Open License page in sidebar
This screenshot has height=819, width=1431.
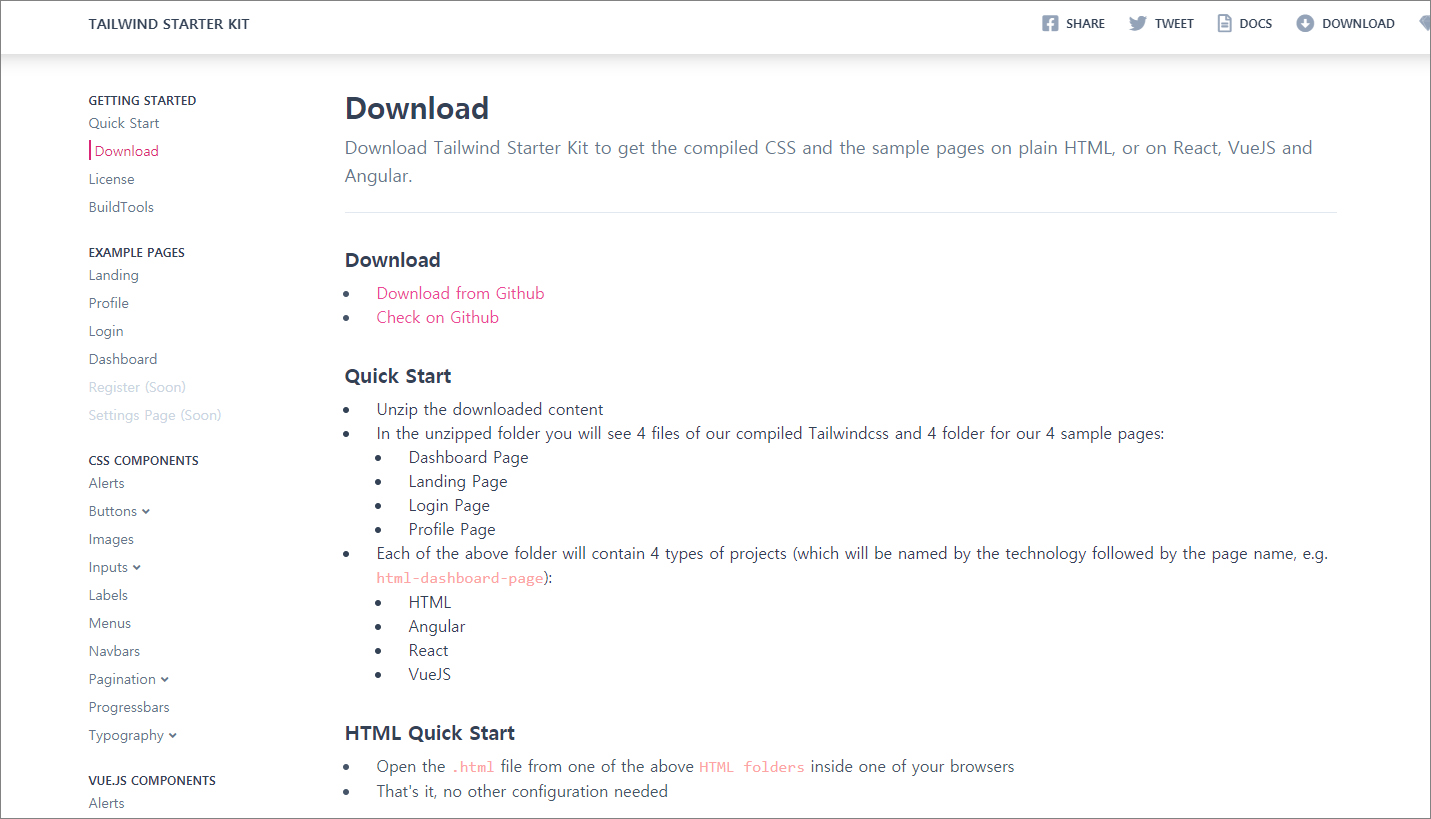111,179
